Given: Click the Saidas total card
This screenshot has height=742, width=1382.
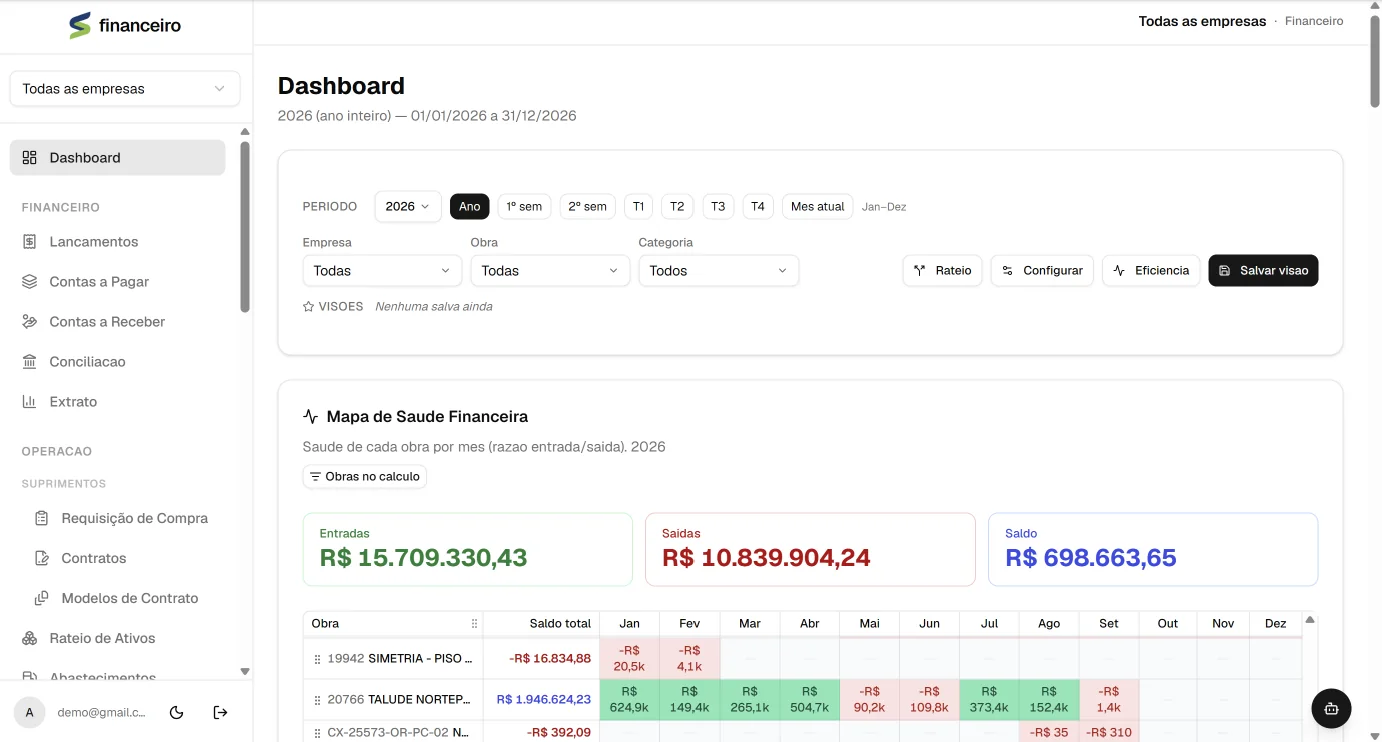Looking at the screenshot, I should (810, 549).
